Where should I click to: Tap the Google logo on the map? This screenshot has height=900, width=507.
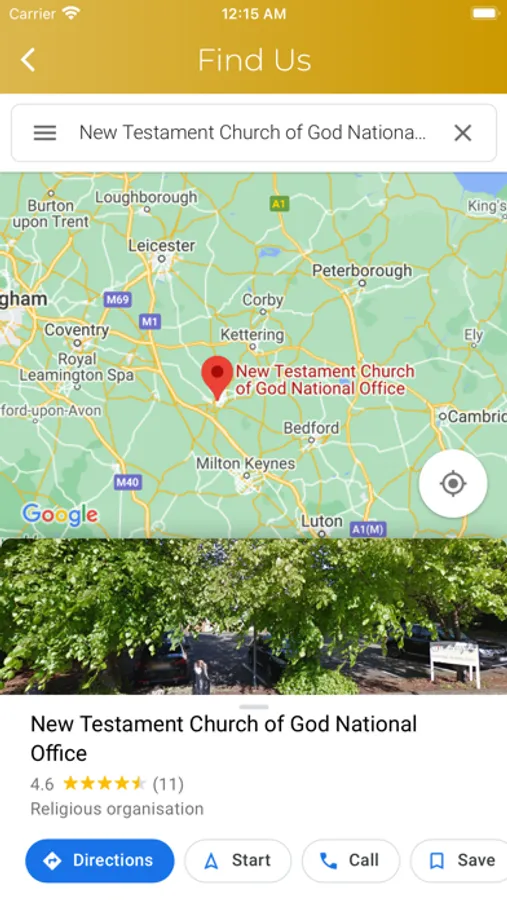pyautogui.click(x=60, y=514)
